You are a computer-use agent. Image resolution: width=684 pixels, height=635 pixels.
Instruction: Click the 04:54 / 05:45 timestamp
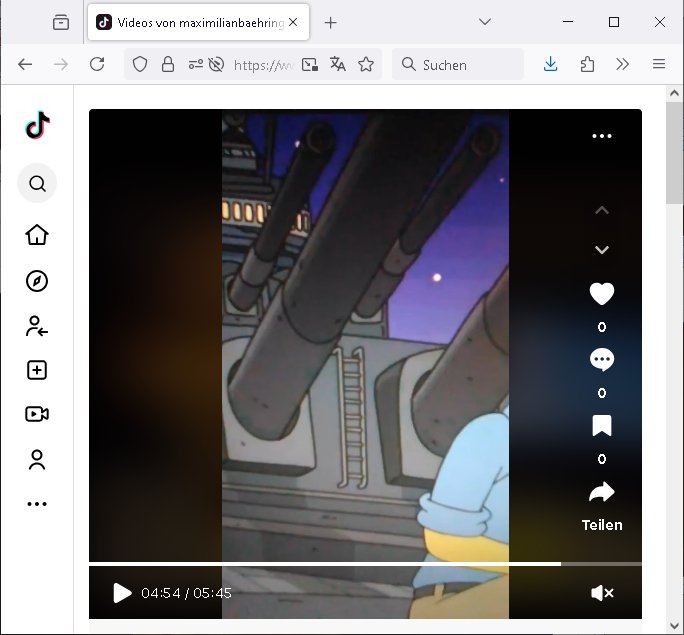186,593
